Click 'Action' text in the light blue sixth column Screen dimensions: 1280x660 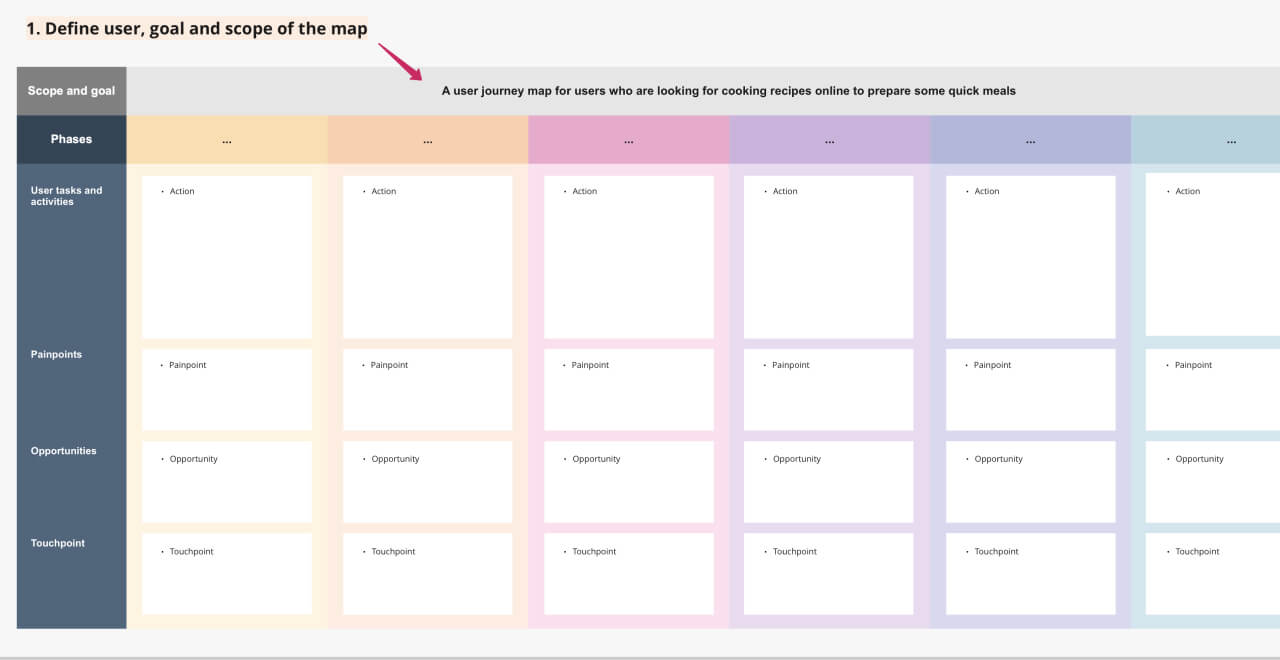click(x=1188, y=191)
